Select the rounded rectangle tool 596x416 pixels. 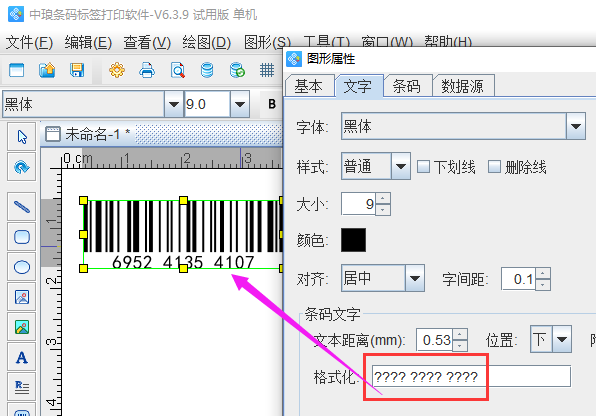click(22, 237)
